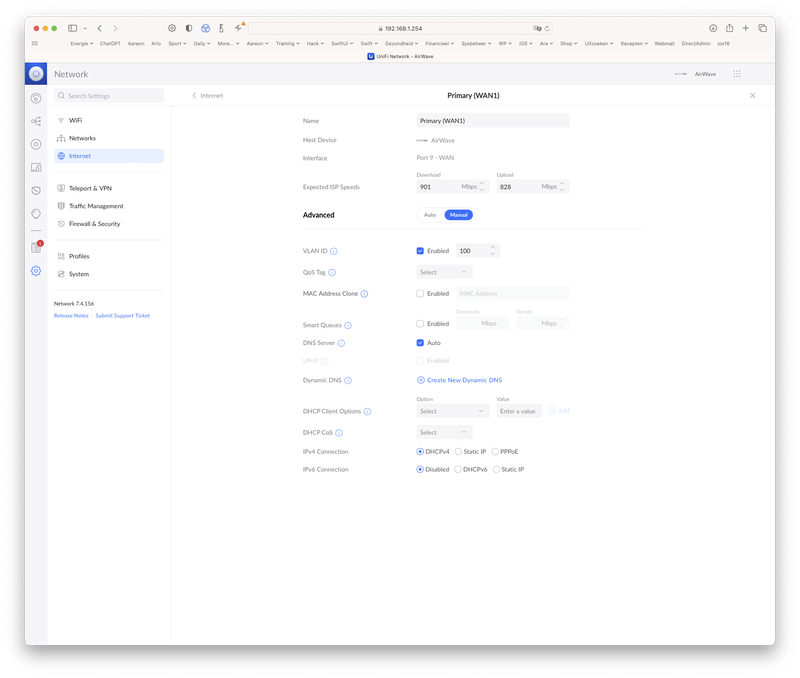The height and width of the screenshot is (678, 800).
Task: Open Traffic Management settings
Action: pos(109,206)
